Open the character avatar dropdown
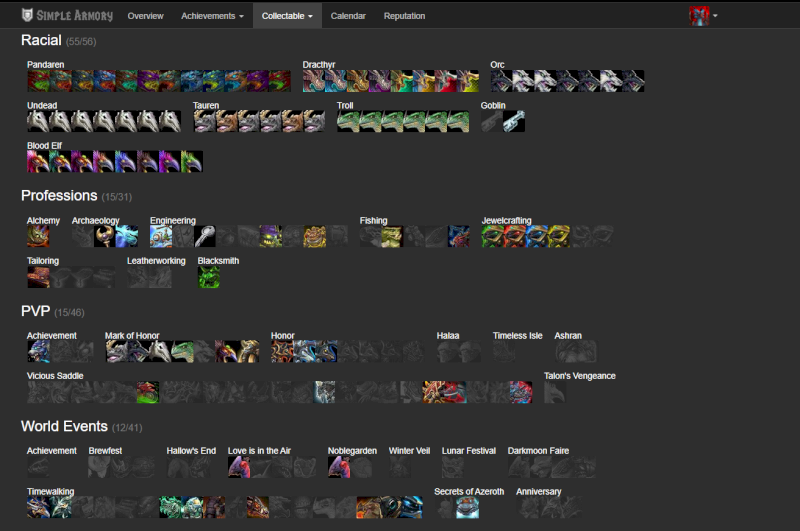The width and height of the screenshot is (800, 531). point(703,16)
